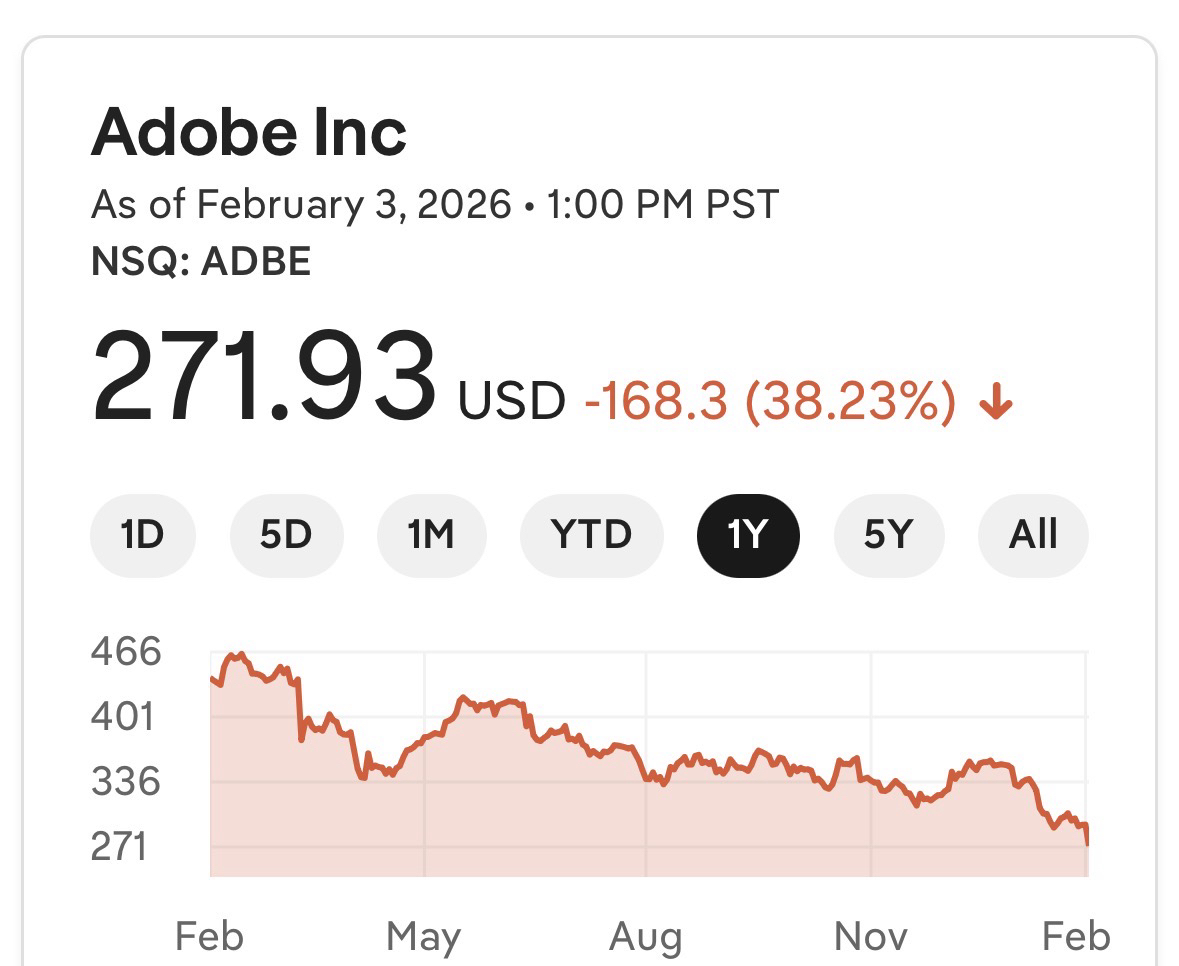
Task: Click the Aug x-axis label
Action: [646, 937]
